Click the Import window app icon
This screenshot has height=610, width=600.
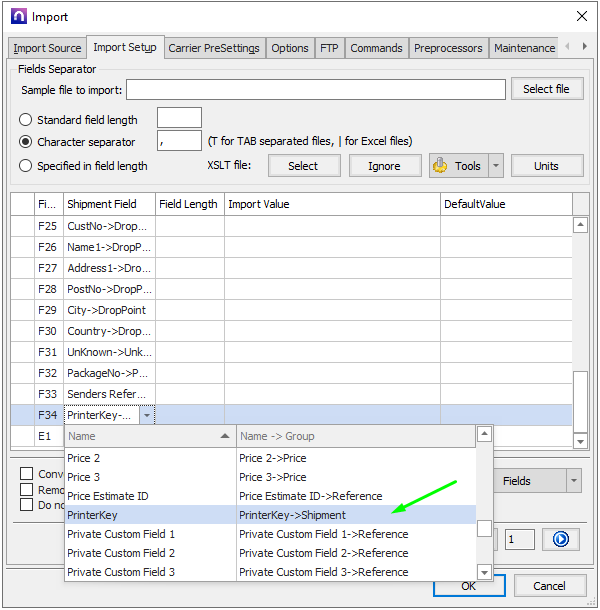[x=17, y=16]
